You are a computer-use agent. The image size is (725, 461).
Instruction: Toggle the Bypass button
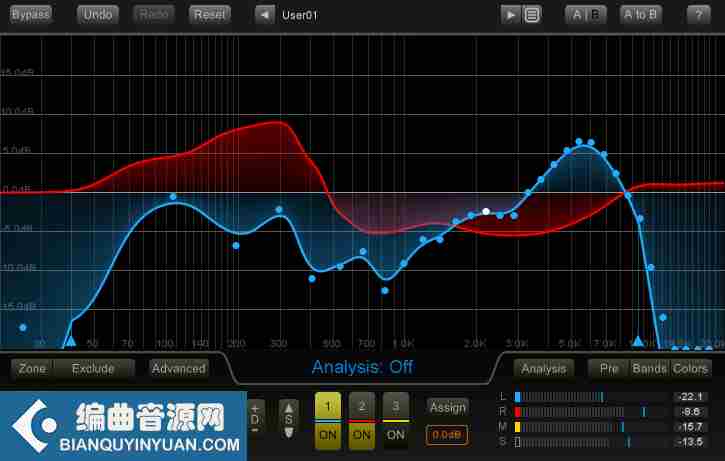[31, 14]
